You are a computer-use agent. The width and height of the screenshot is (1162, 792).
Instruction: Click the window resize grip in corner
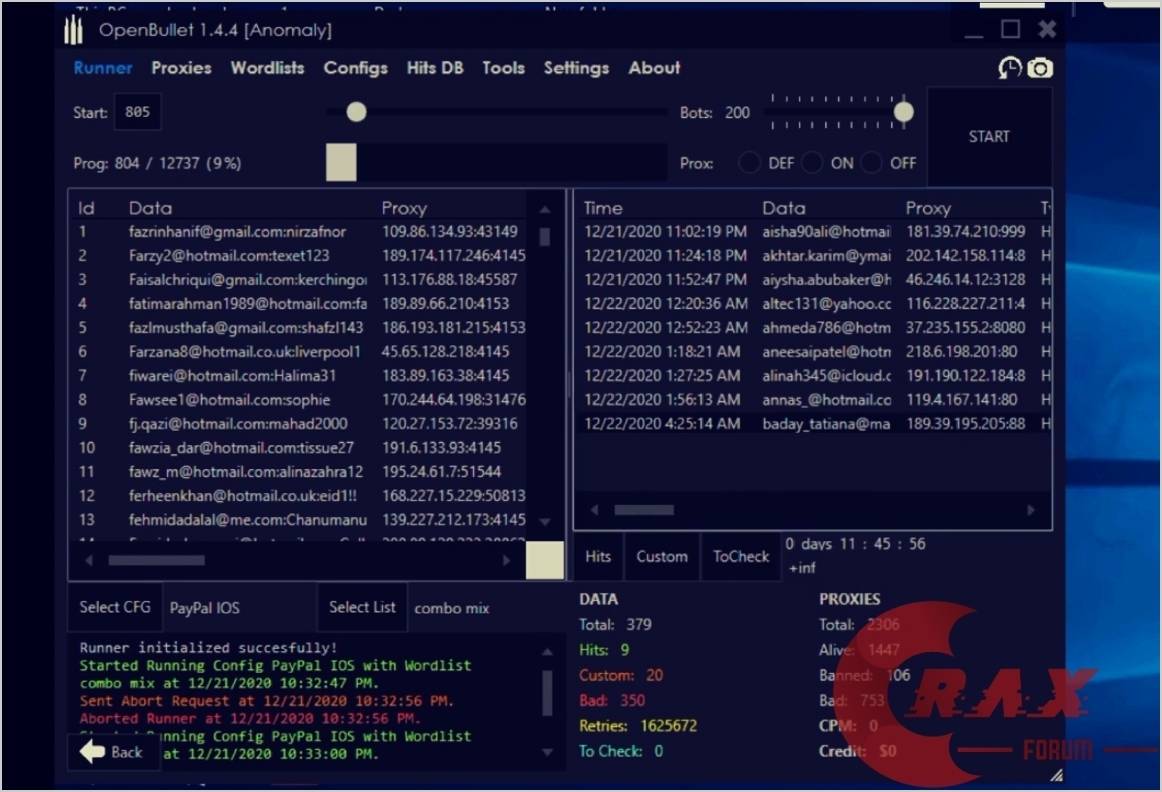coord(1057,775)
